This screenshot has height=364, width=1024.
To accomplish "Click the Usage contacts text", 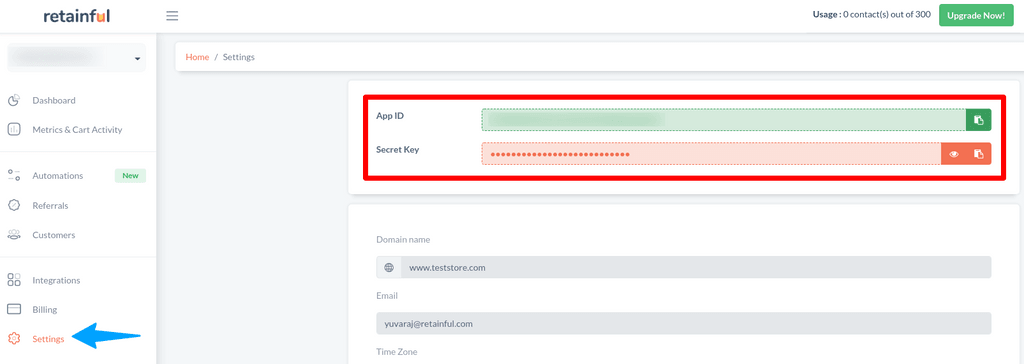I will (x=871, y=14).
